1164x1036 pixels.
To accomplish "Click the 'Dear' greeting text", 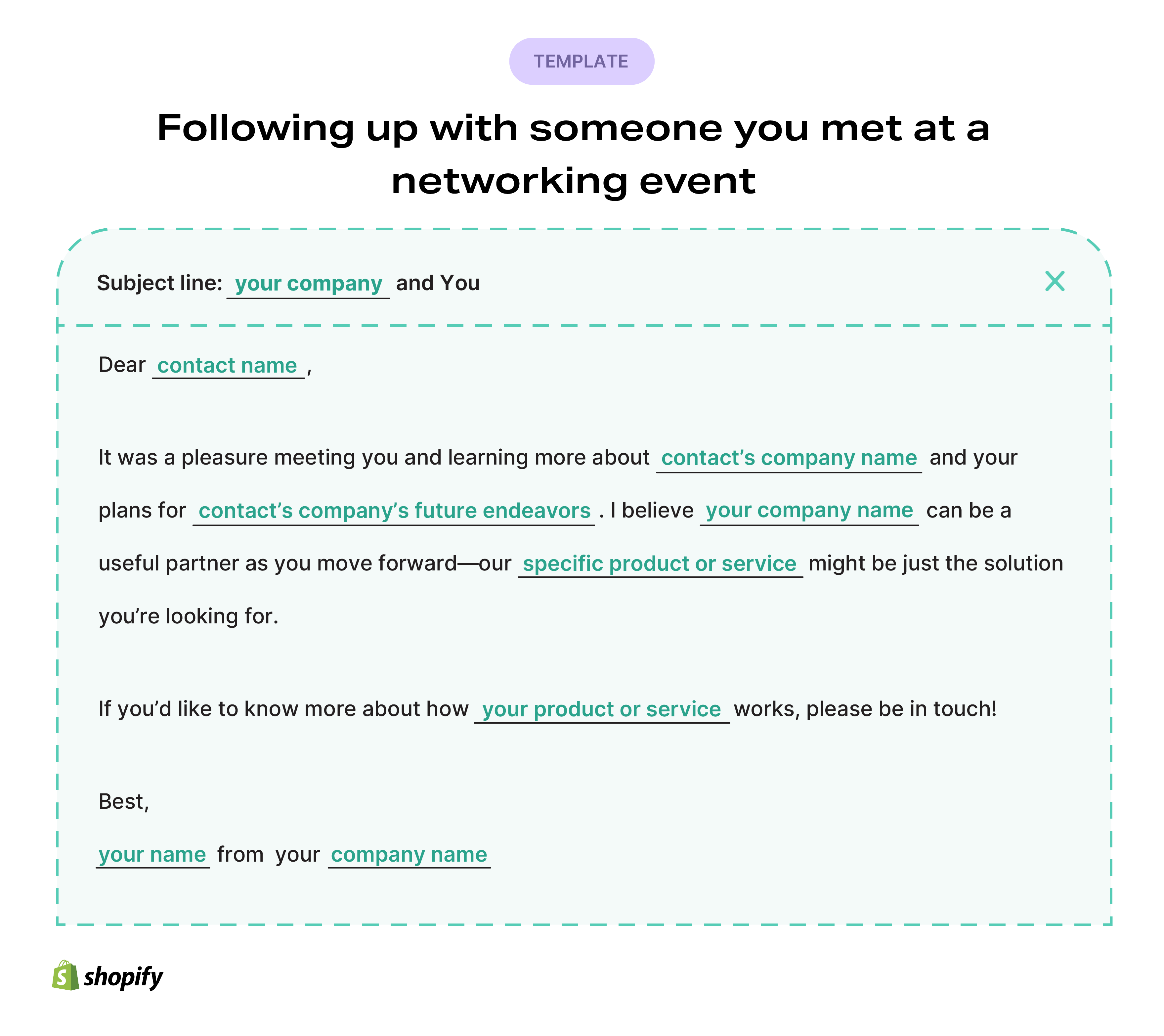I will pos(122,365).
